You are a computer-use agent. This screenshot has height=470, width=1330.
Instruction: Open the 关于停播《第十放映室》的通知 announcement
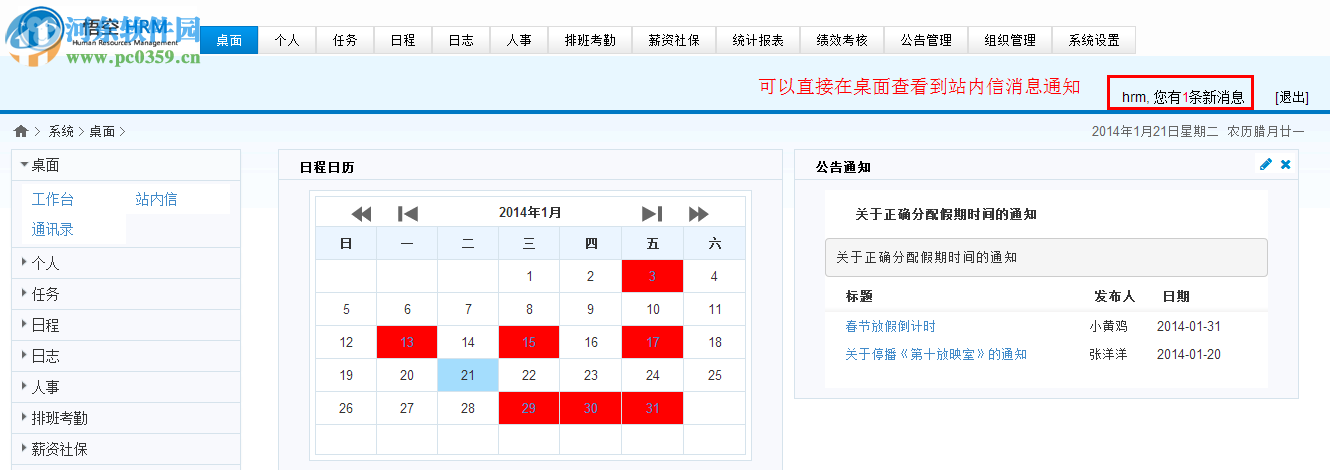pos(936,354)
